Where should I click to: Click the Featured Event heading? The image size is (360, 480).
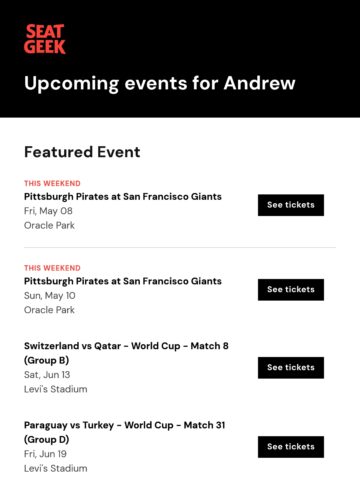[x=82, y=152]
